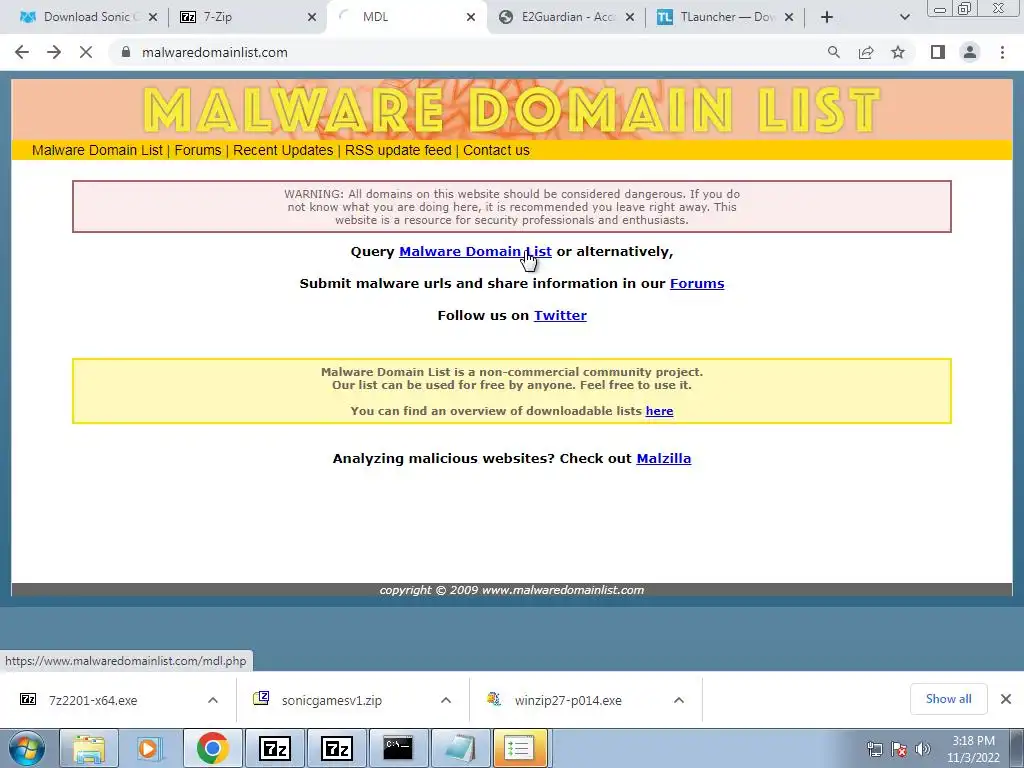Viewport: 1024px width, 768px height.
Task: Open Windows Explorer from the taskbar
Action: pyautogui.click(x=89, y=748)
